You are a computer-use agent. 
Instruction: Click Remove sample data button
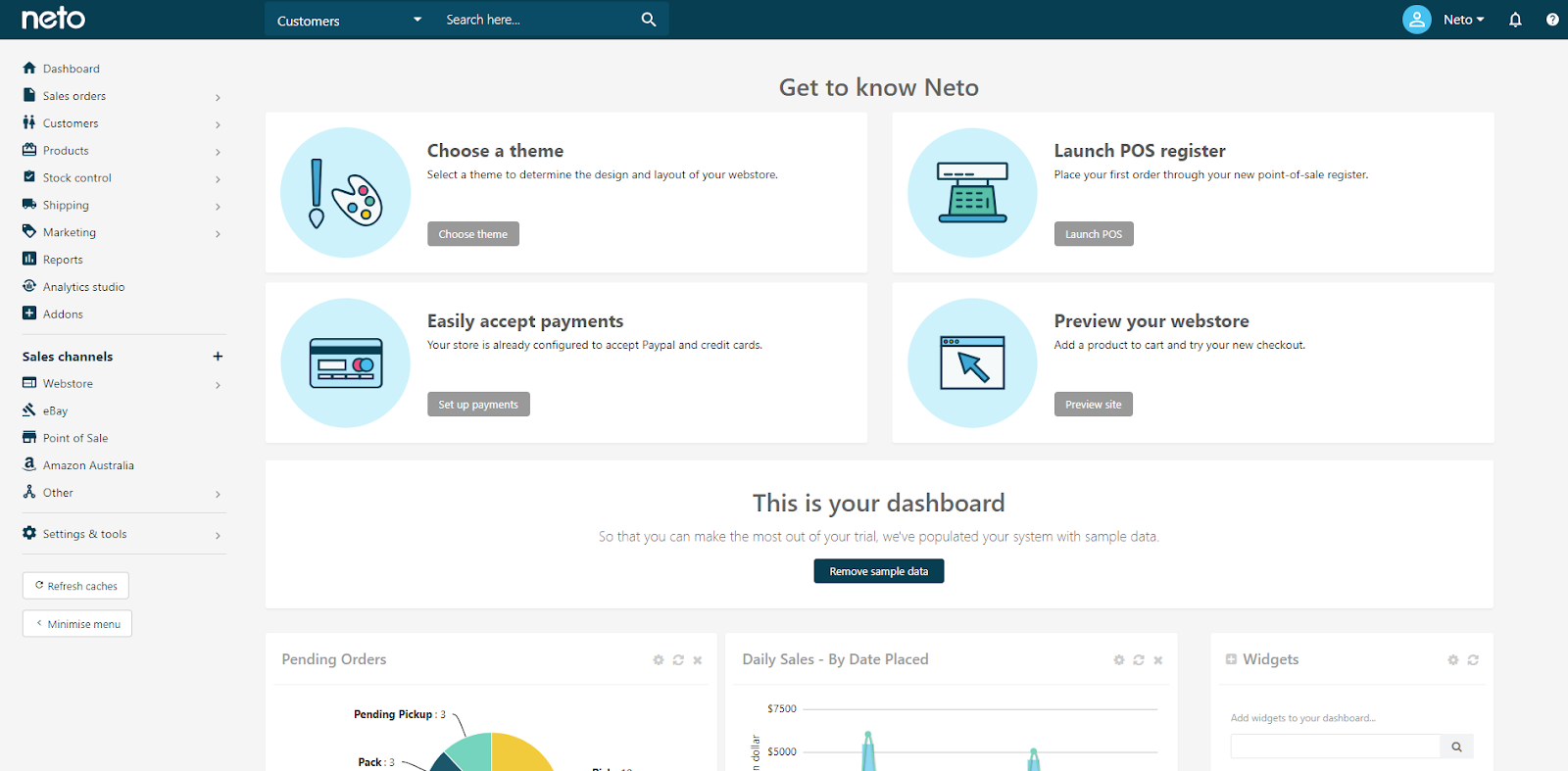(x=879, y=571)
